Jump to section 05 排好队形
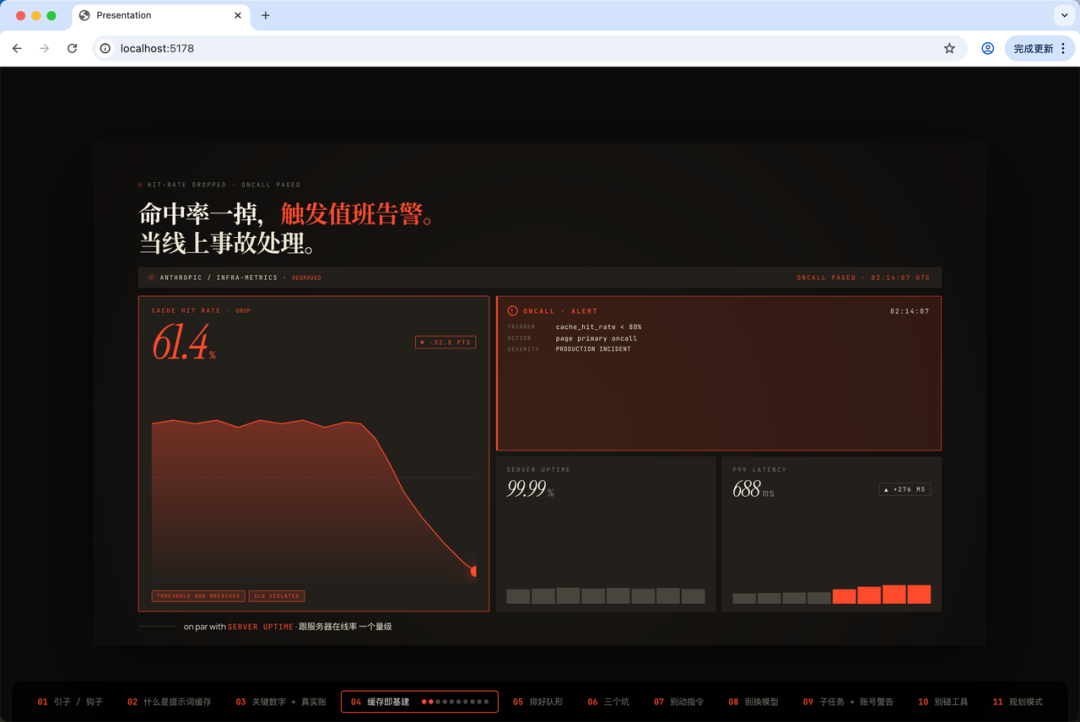1080x722 pixels. coord(538,702)
